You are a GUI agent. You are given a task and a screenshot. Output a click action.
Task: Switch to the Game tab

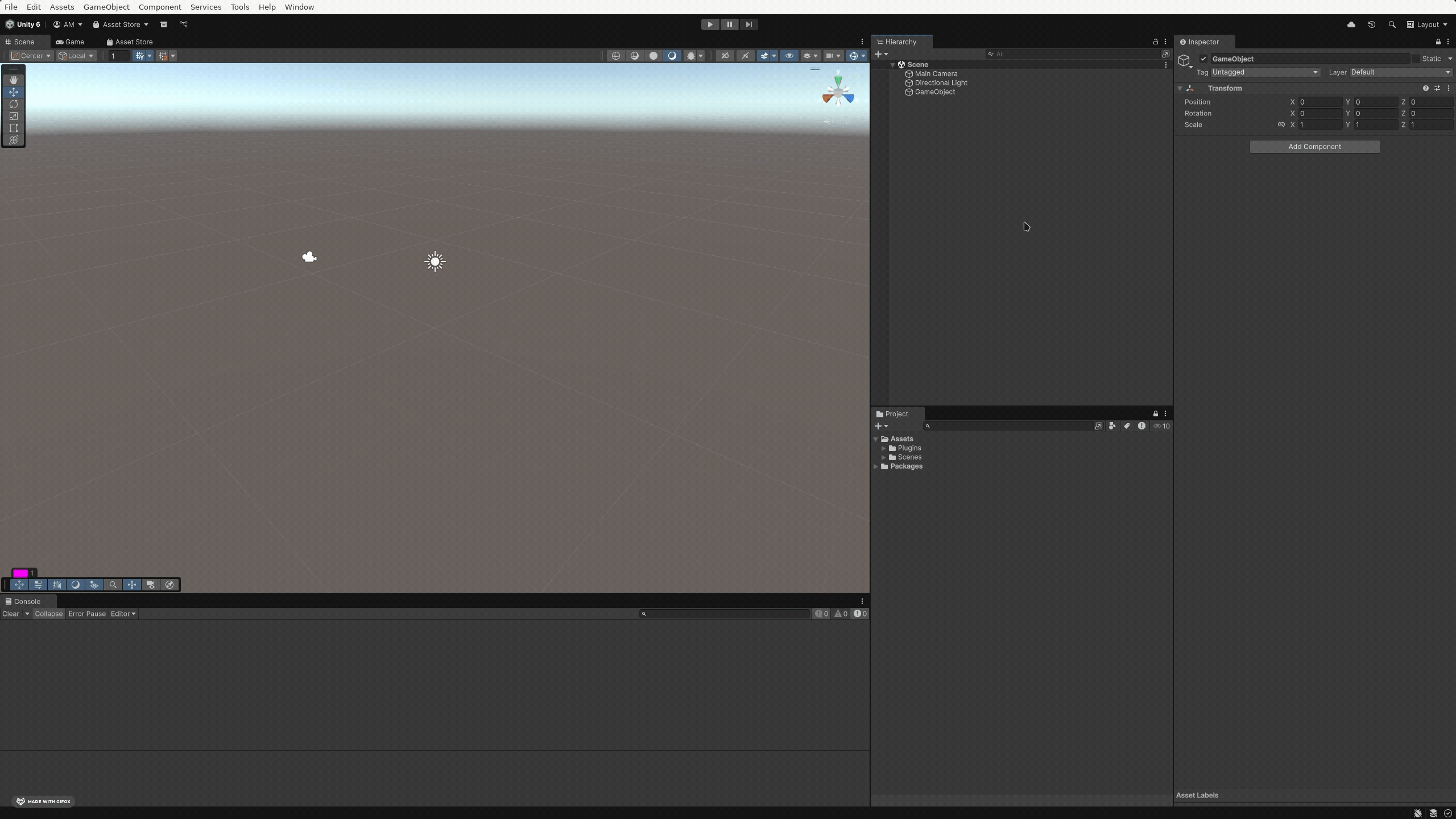(x=70, y=42)
